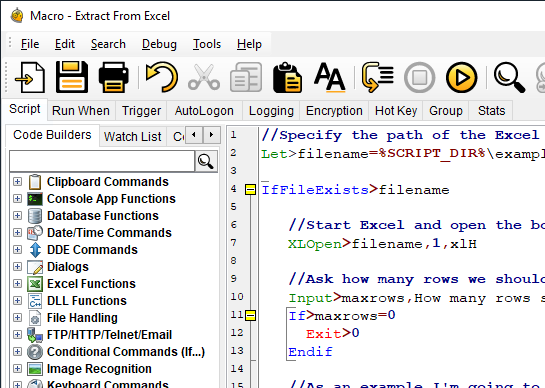The height and width of the screenshot is (388, 545).
Task: Collapse the IfFileExists code fold marker
Action: tap(250, 190)
